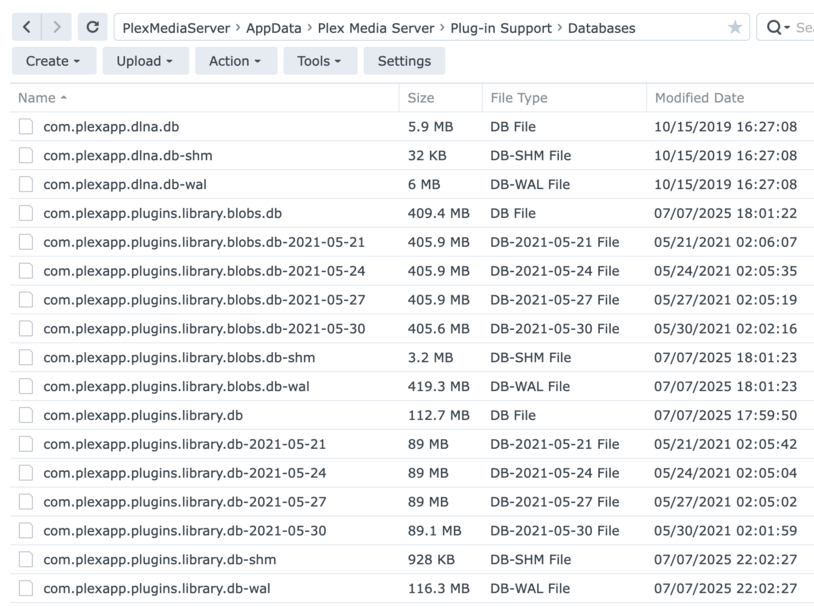814x614 pixels.
Task: Sort by Modified Date column header
Action: pos(730,98)
